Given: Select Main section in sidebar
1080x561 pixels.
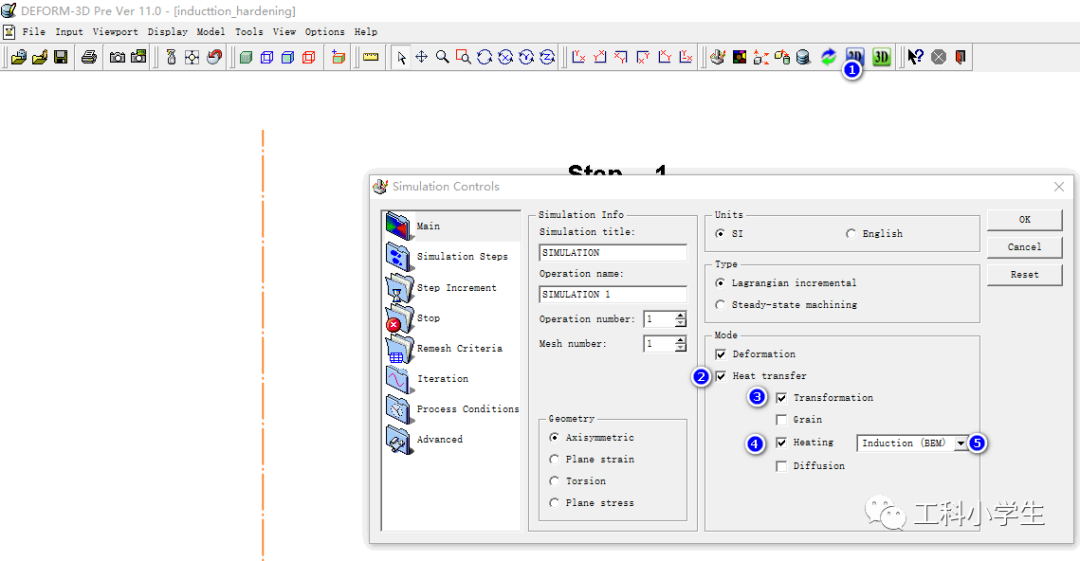Looking at the screenshot, I should [451, 226].
